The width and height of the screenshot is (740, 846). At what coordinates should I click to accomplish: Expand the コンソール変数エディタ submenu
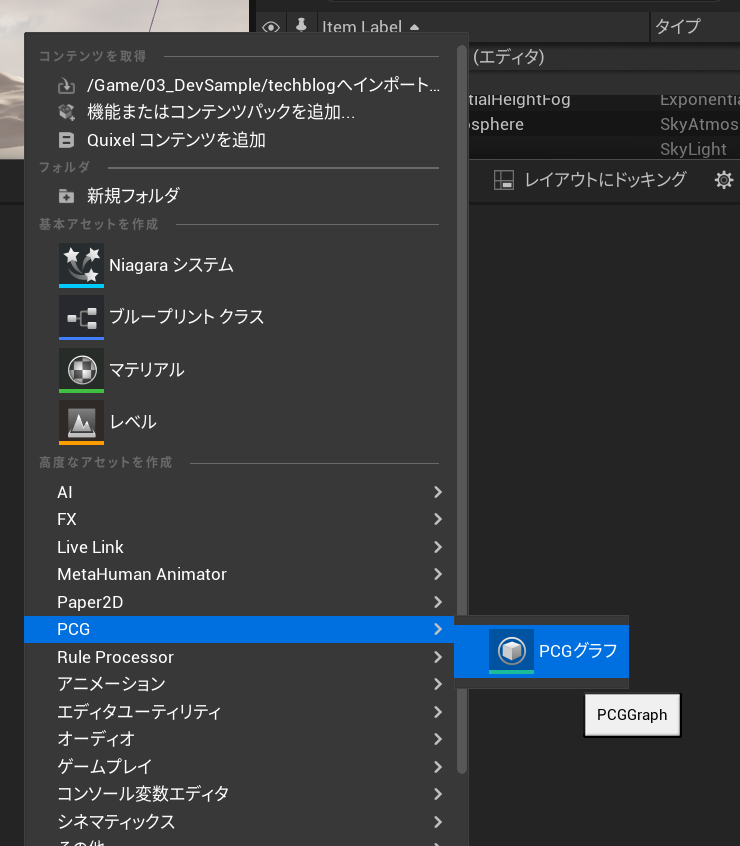pyautogui.click(x=239, y=794)
